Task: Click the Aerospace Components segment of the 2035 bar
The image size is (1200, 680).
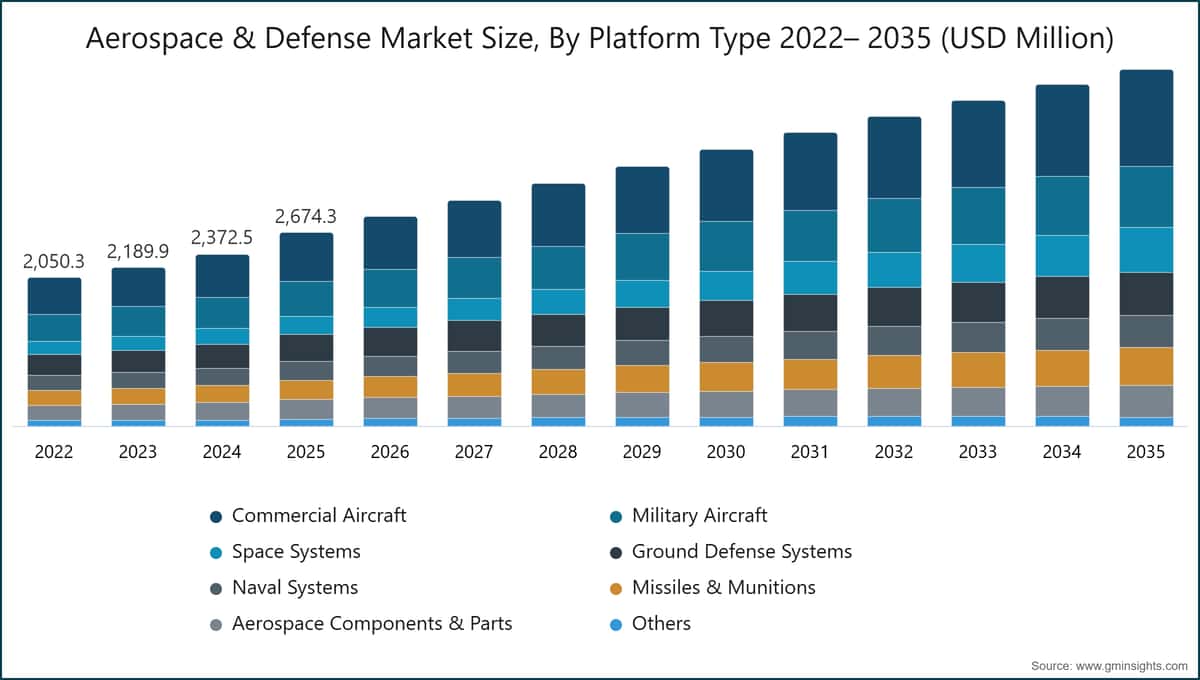Action: coord(1146,402)
